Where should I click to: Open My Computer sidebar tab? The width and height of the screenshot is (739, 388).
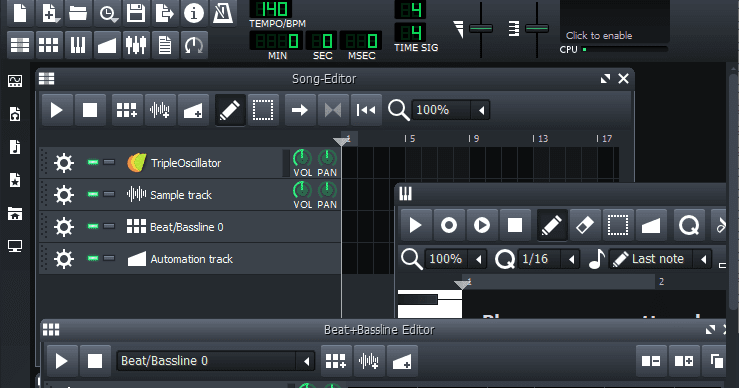coord(15,246)
